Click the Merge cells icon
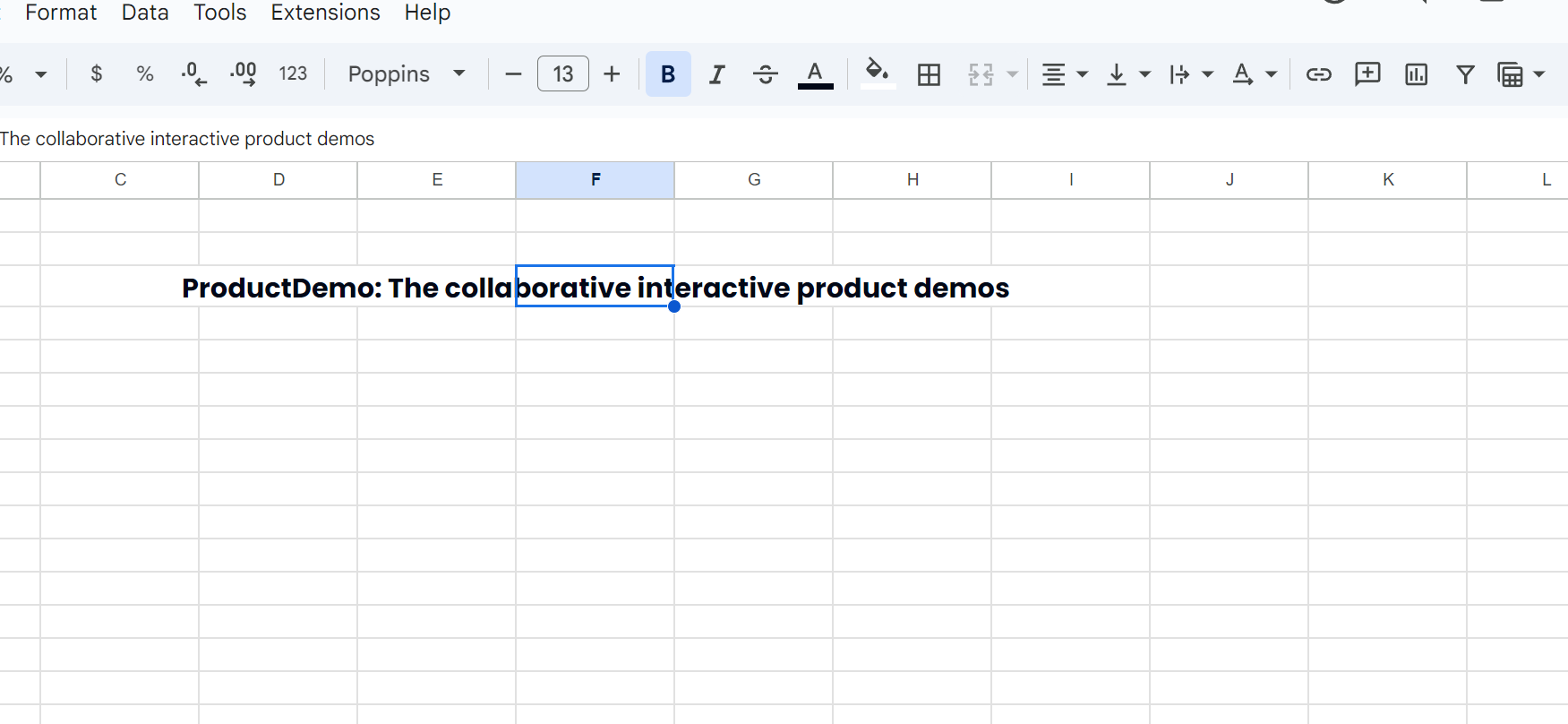The width and height of the screenshot is (1568, 724). (x=981, y=74)
